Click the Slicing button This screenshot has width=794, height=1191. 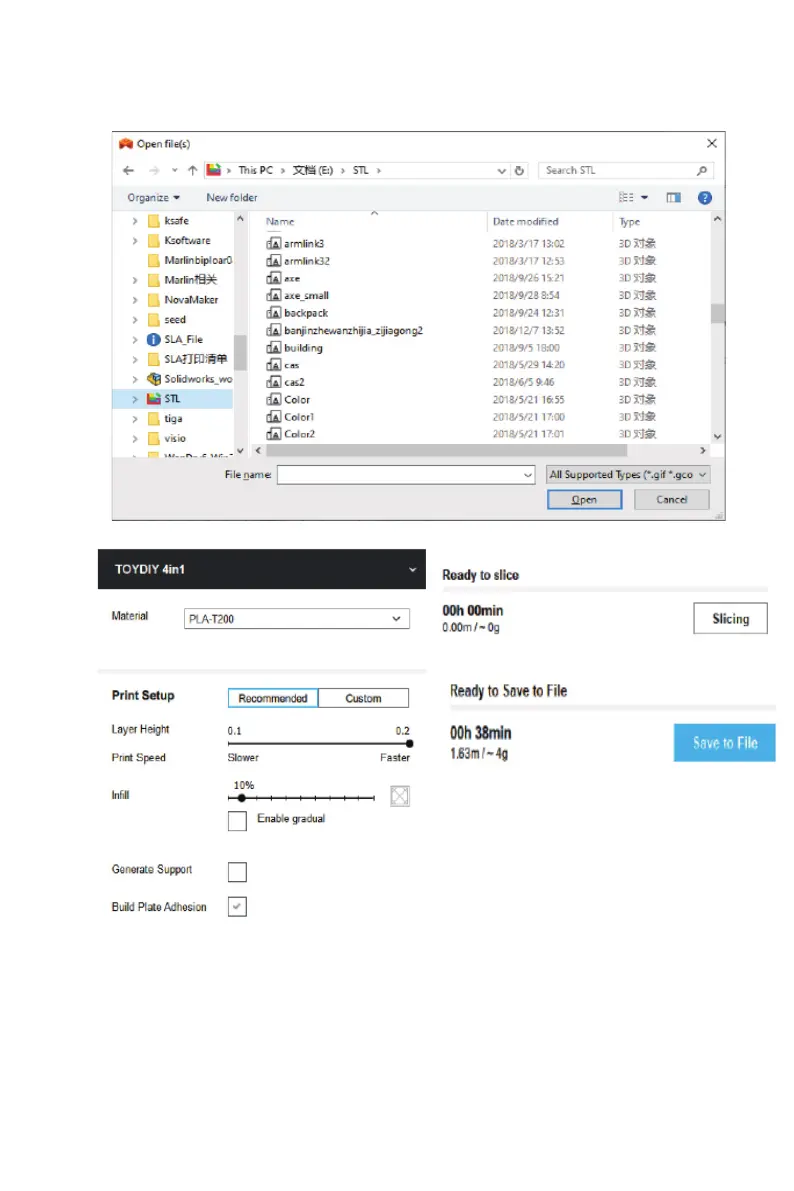(730, 618)
